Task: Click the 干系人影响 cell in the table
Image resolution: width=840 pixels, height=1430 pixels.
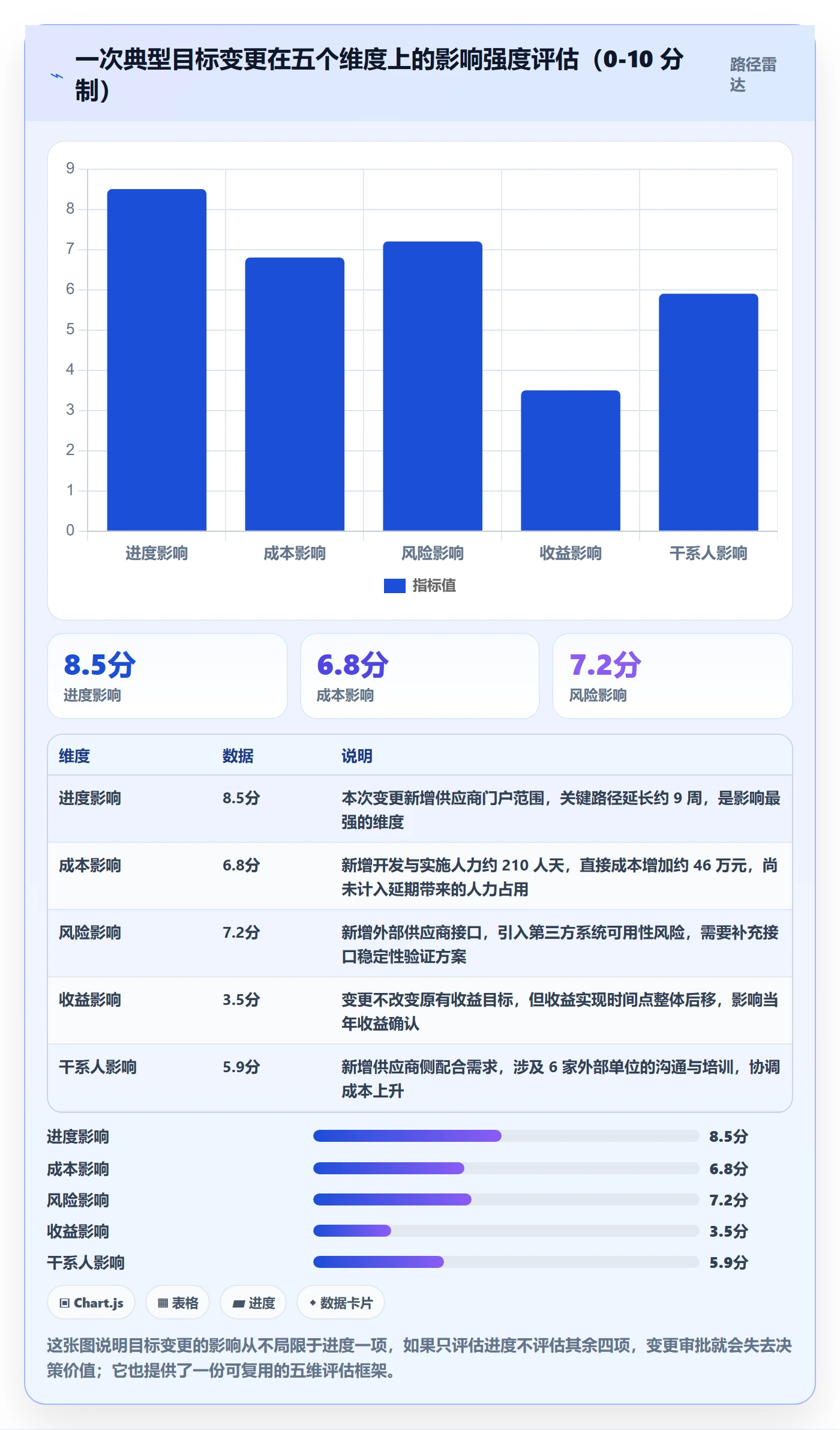Action: (98, 1067)
